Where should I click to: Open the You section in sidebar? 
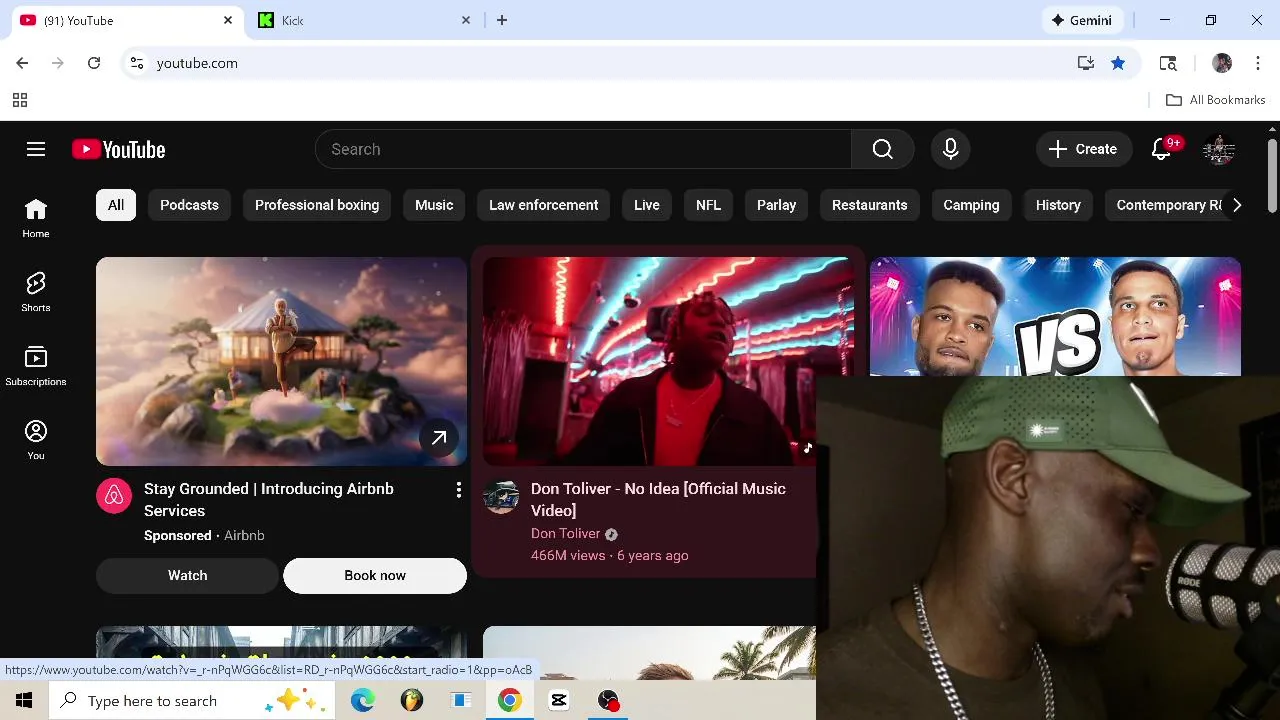pyautogui.click(x=36, y=440)
